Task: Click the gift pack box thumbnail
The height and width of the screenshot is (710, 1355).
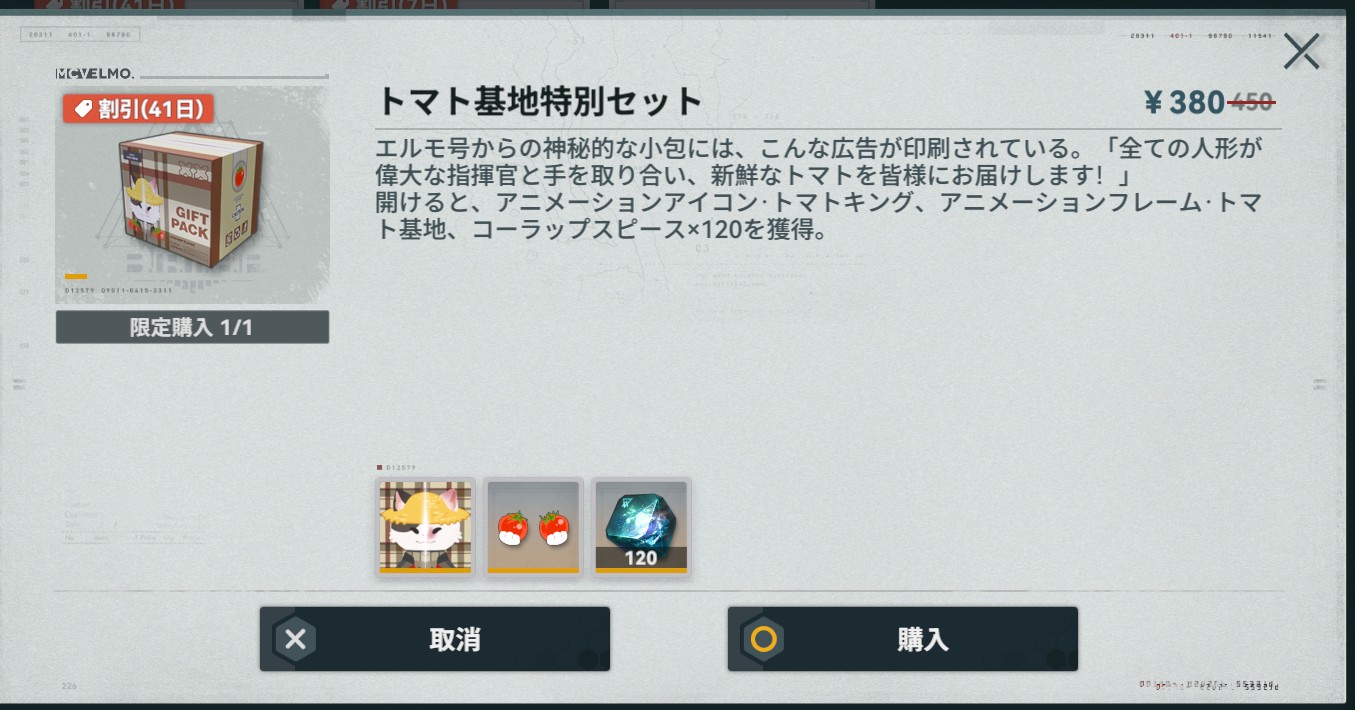Action: tap(192, 195)
